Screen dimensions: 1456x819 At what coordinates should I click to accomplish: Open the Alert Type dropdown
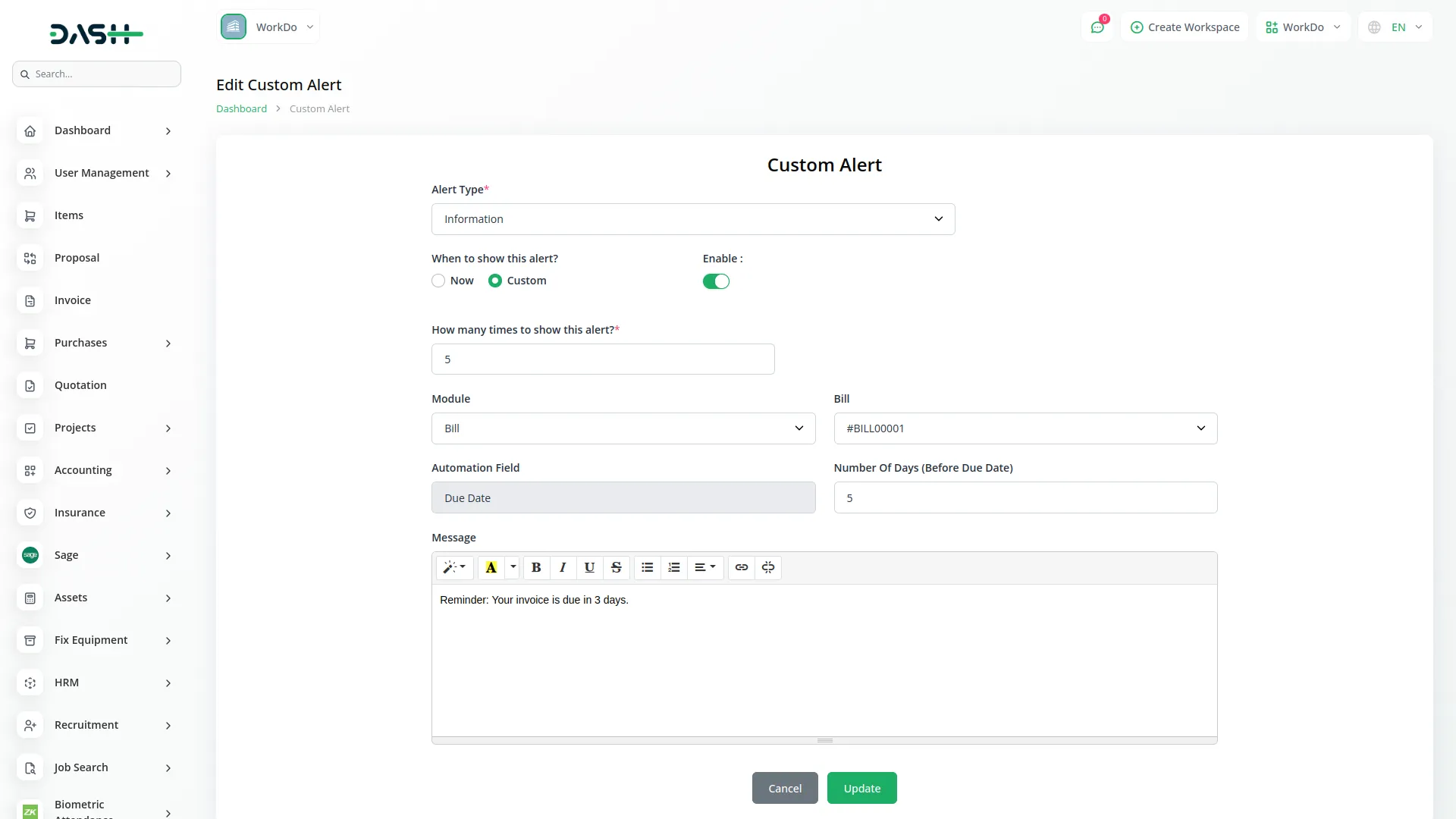(x=692, y=218)
